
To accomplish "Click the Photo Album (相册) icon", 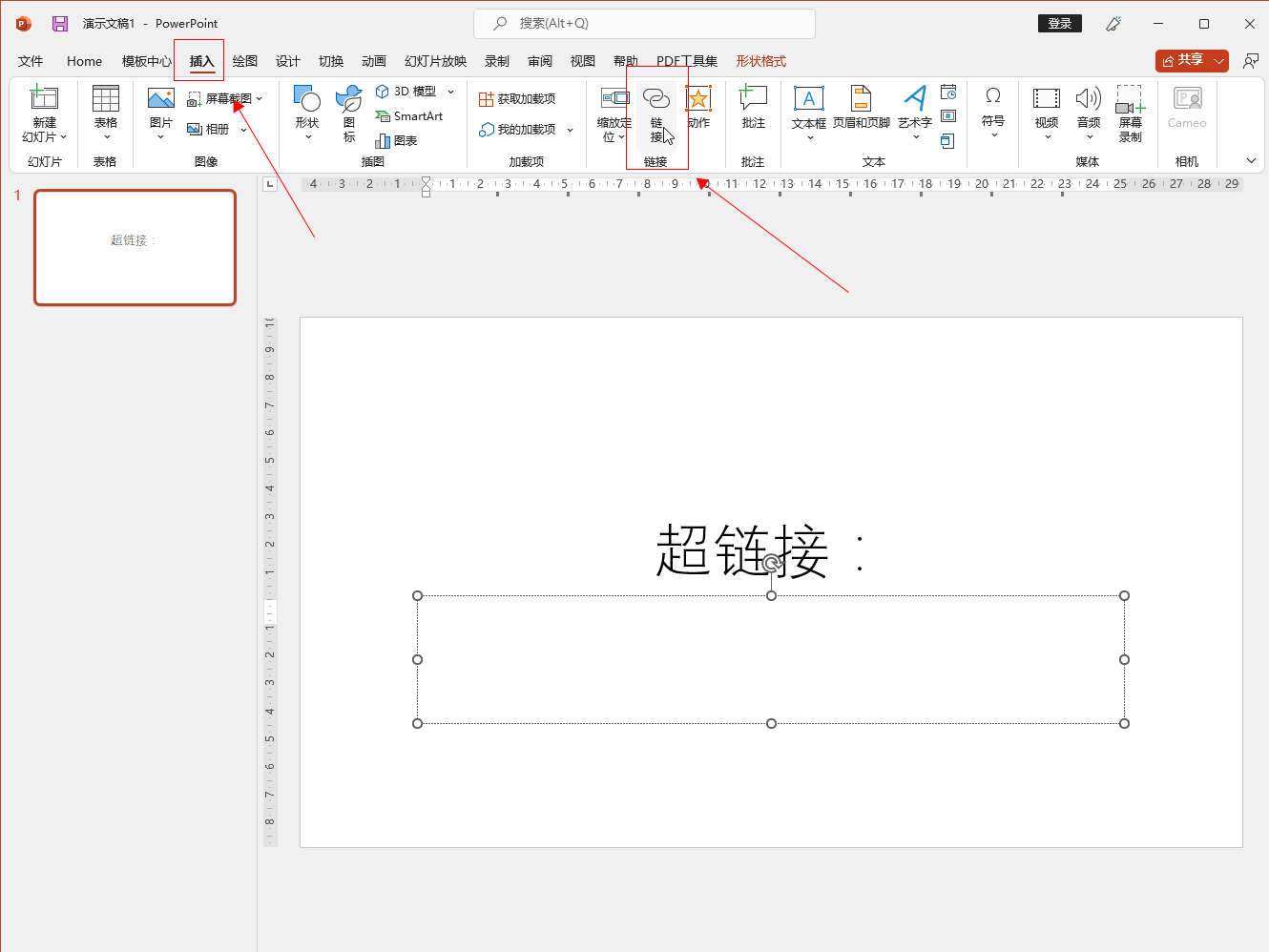I will point(195,129).
